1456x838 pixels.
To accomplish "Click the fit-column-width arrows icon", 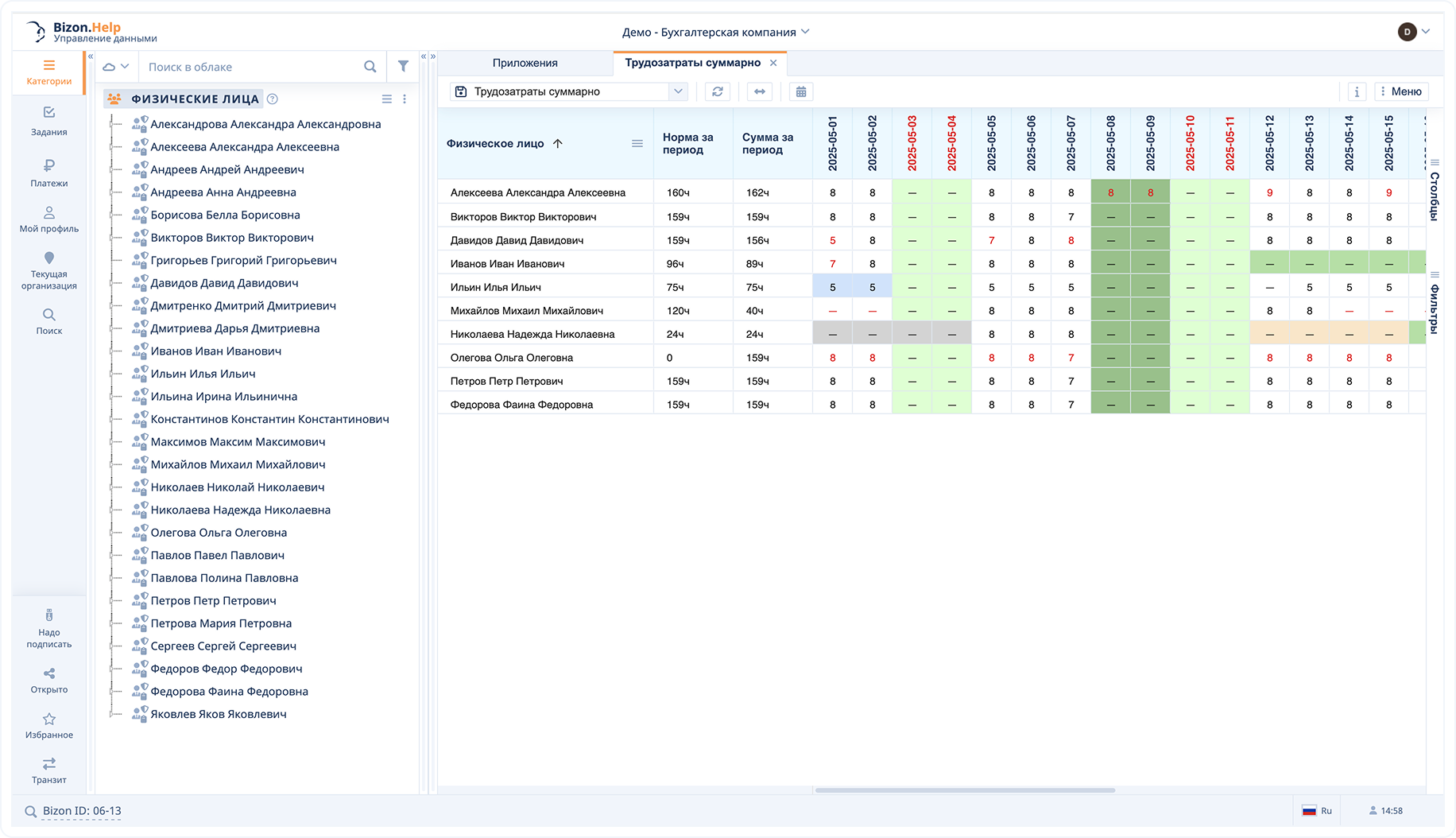I will tap(759, 91).
